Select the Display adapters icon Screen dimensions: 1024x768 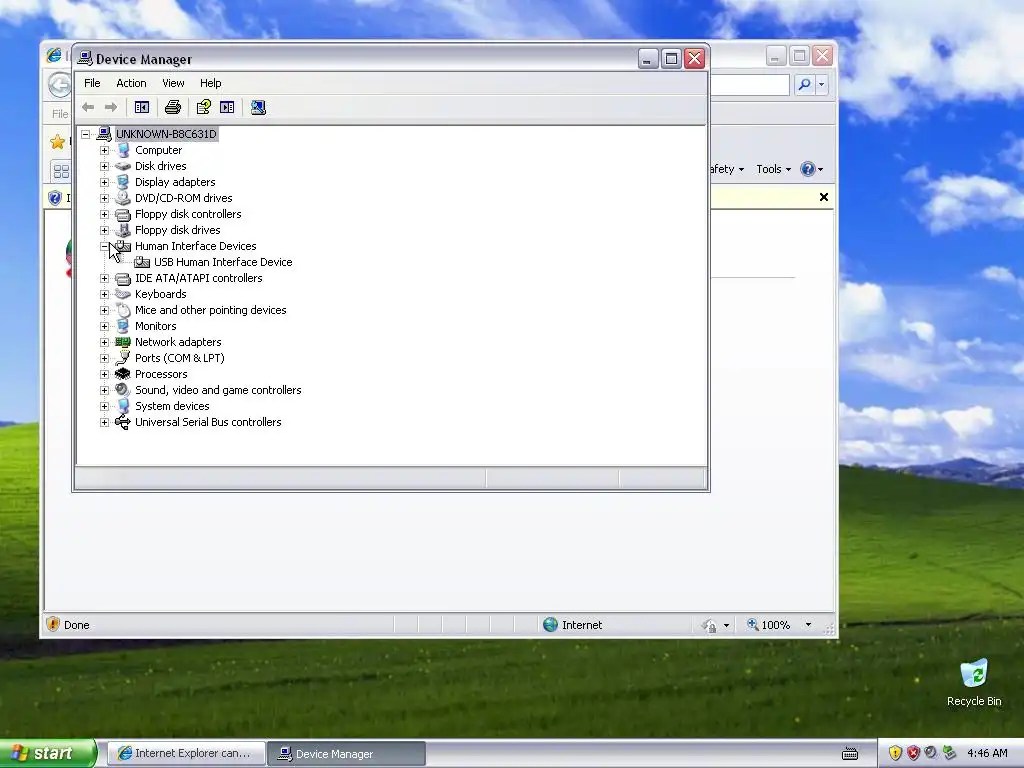[x=123, y=182]
